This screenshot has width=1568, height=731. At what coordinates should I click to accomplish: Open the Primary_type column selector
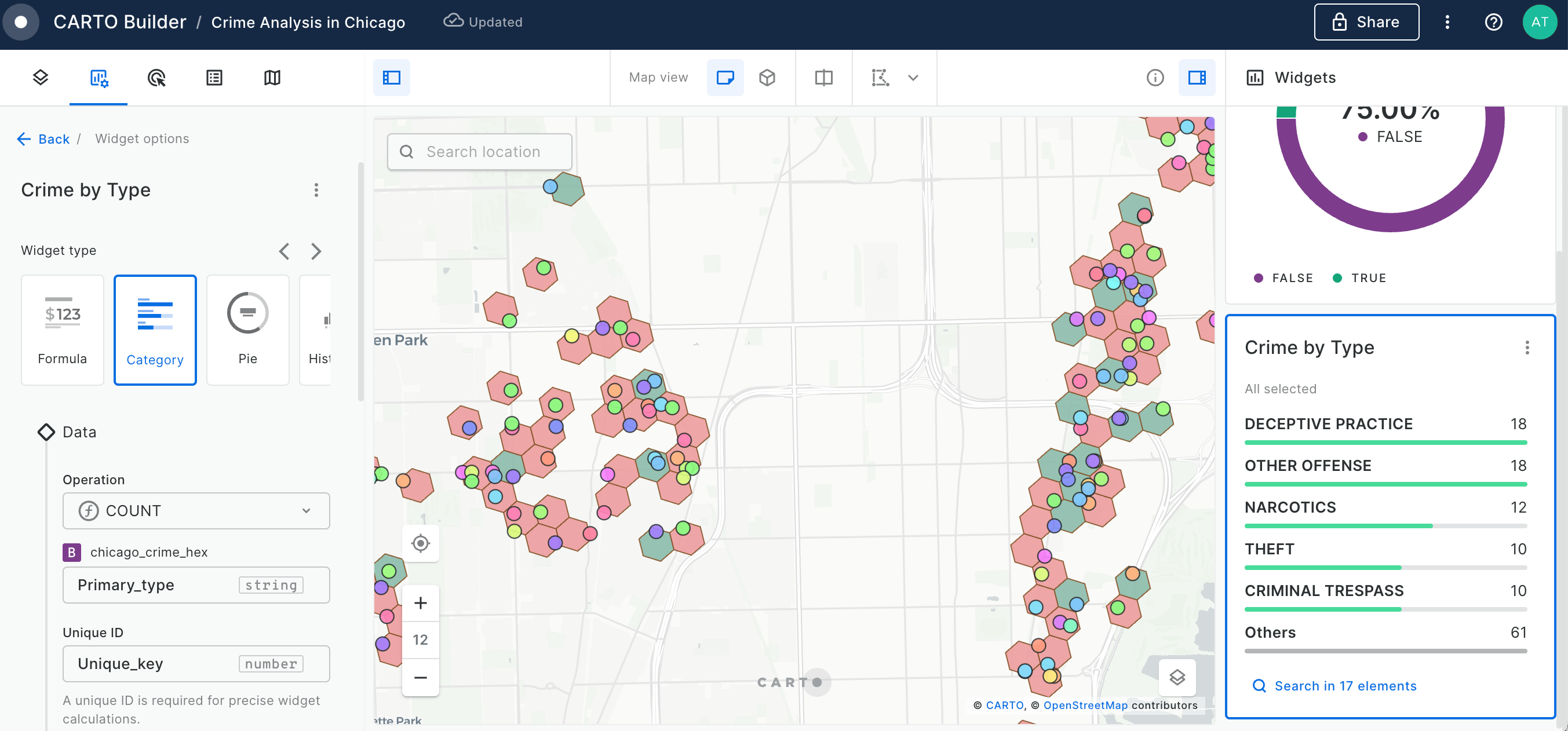(x=196, y=584)
